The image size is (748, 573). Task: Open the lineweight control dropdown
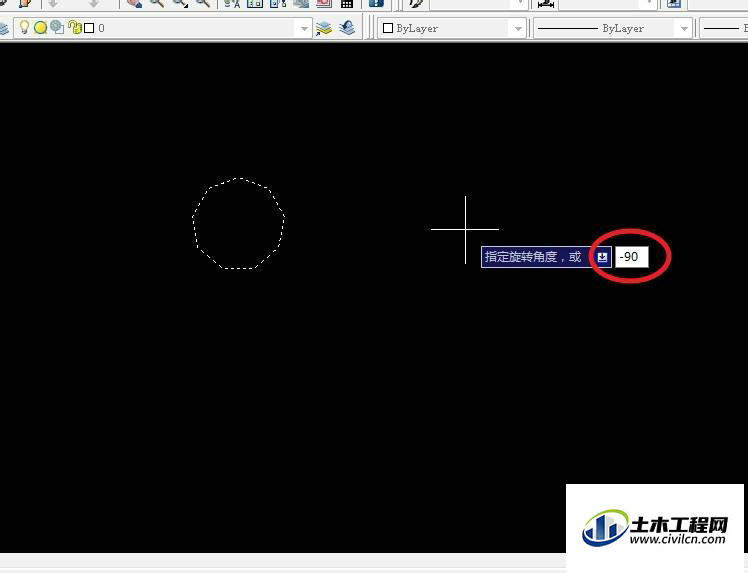(x=723, y=29)
